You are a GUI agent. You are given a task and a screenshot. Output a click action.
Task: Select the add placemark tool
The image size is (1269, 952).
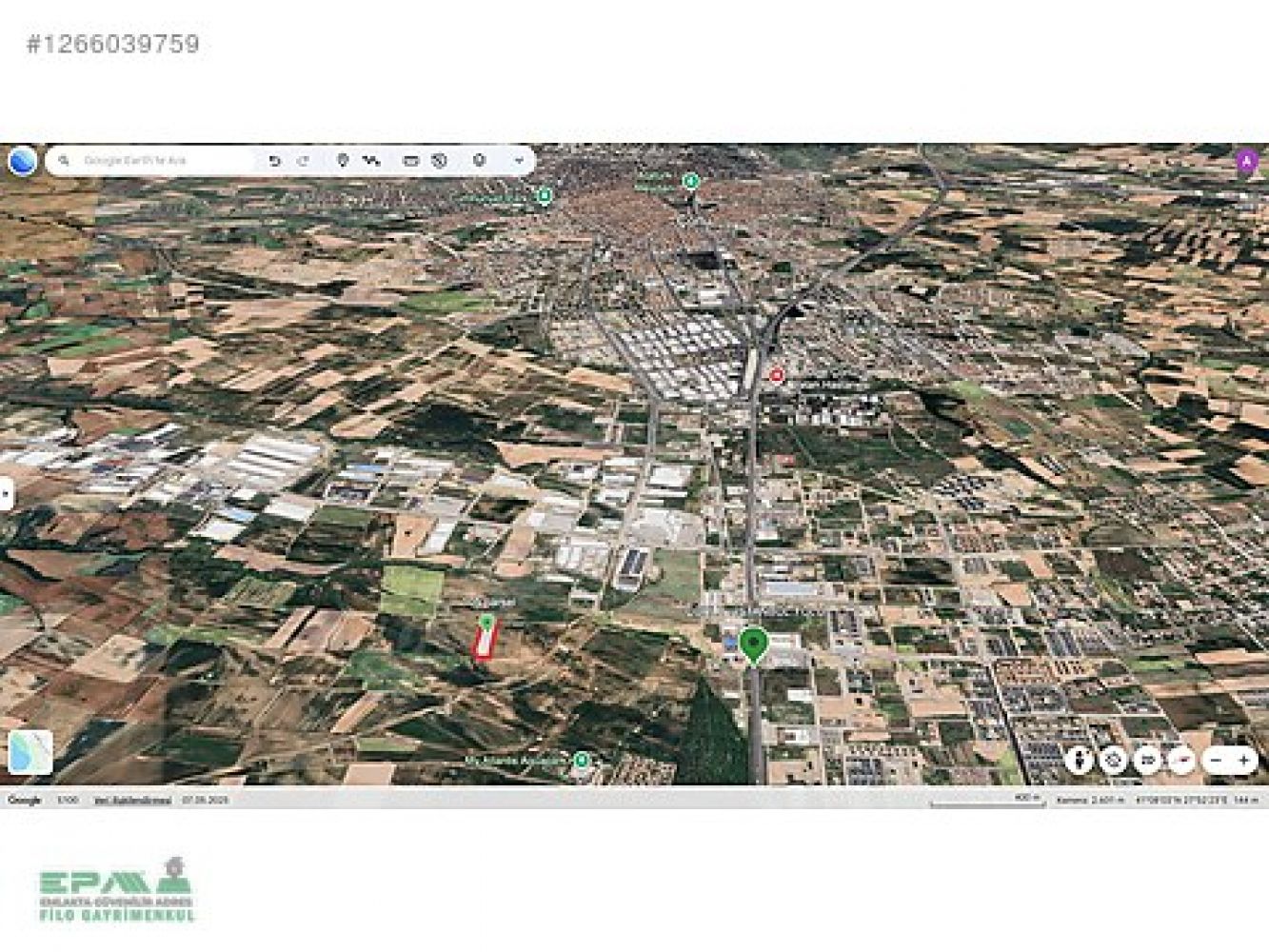point(343,161)
